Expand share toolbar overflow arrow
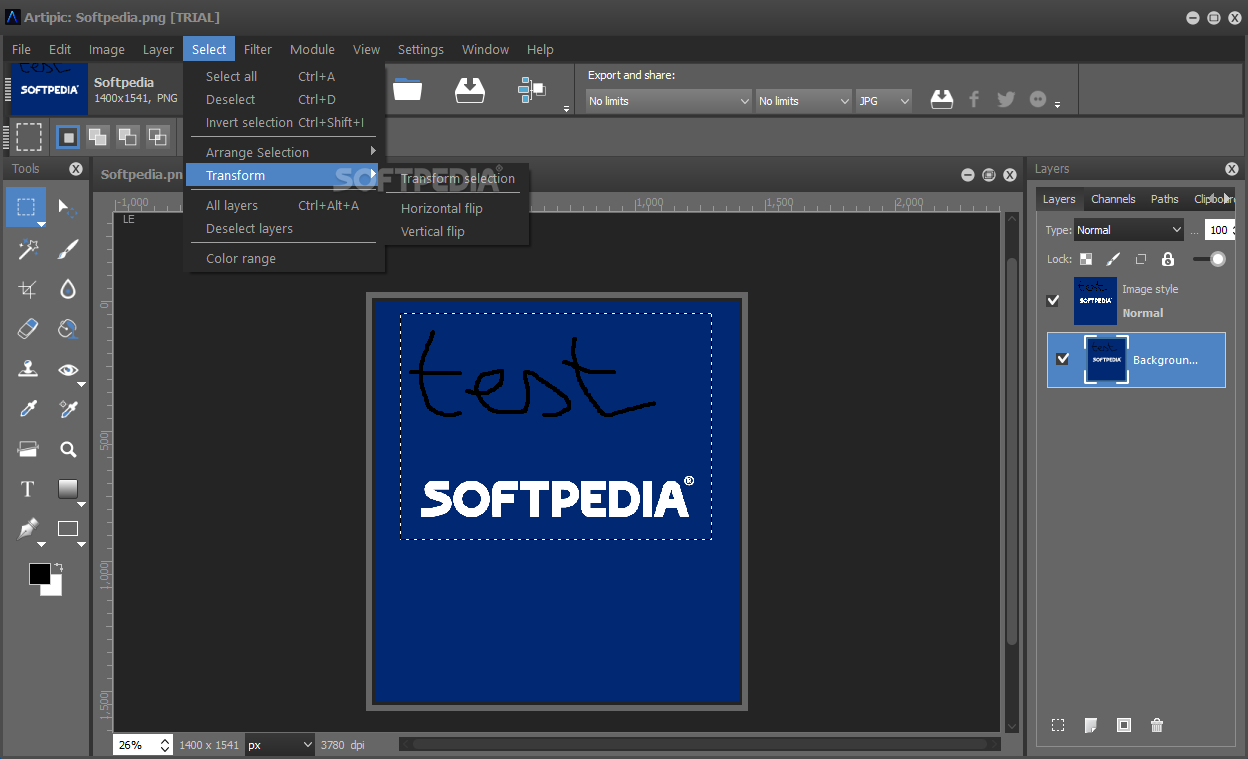 click(1058, 107)
